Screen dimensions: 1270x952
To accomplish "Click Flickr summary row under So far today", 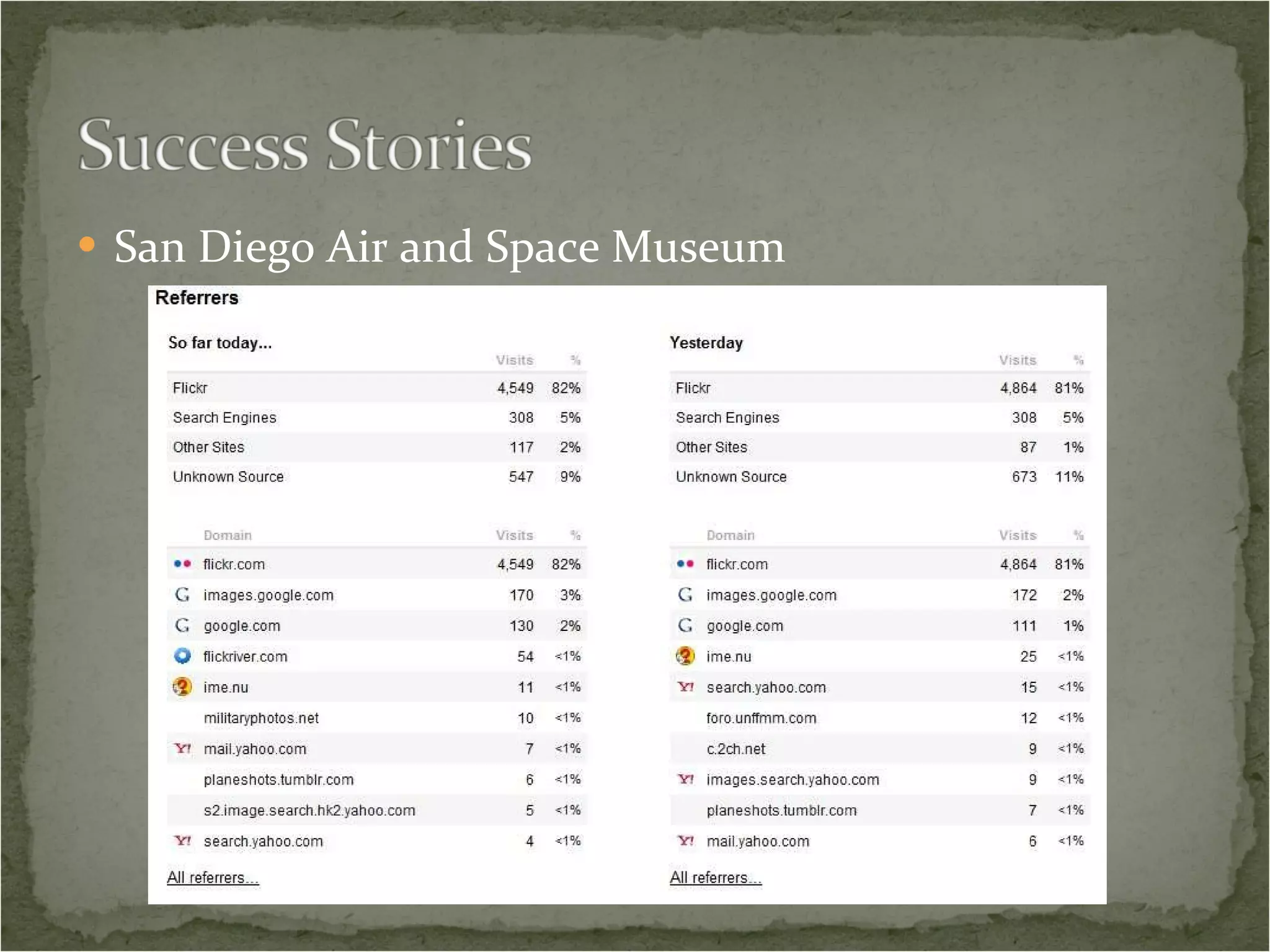I will point(377,388).
